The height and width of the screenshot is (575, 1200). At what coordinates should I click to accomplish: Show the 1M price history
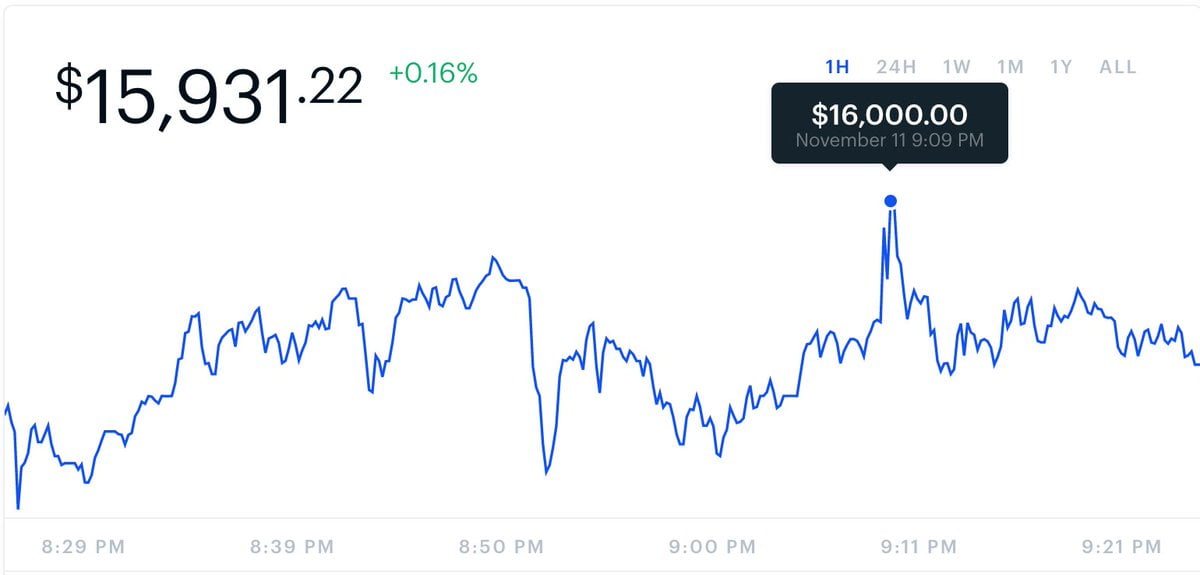1010,67
